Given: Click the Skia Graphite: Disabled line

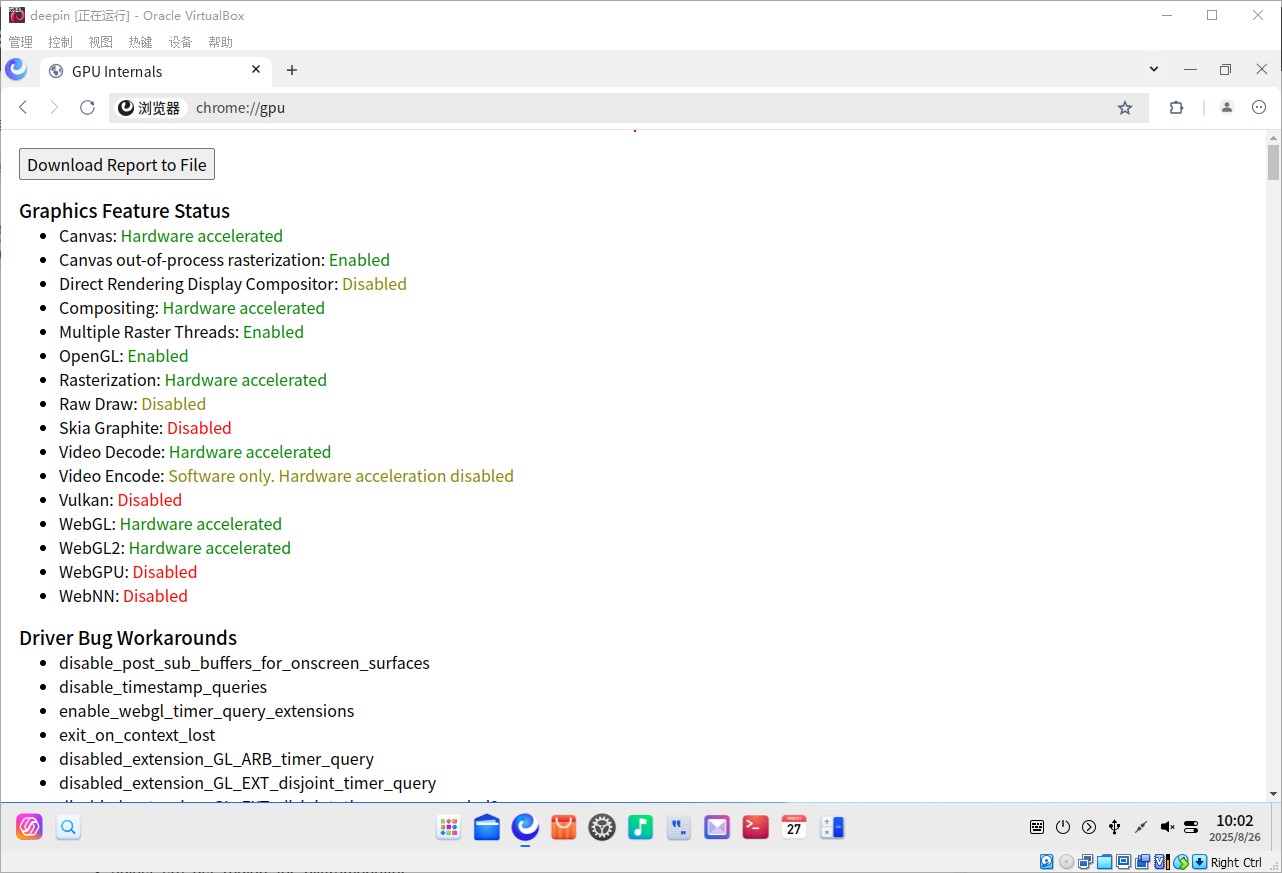Looking at the screenshot, I should point(145,428).
